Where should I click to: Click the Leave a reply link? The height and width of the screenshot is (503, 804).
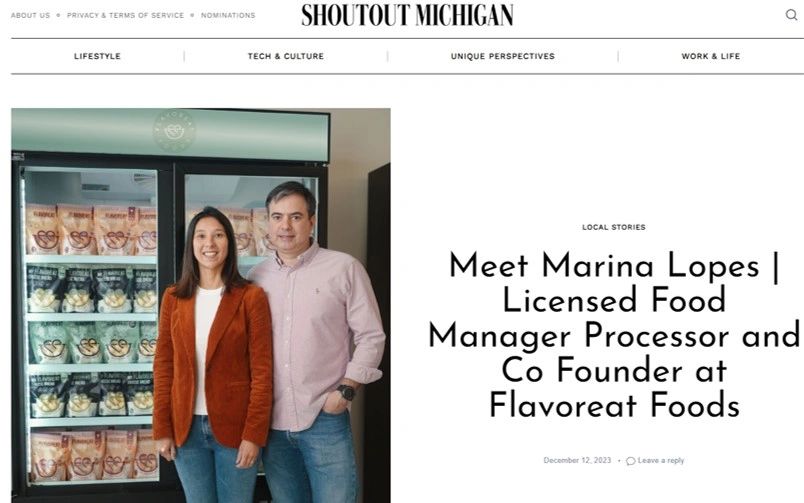coord(661,460)
